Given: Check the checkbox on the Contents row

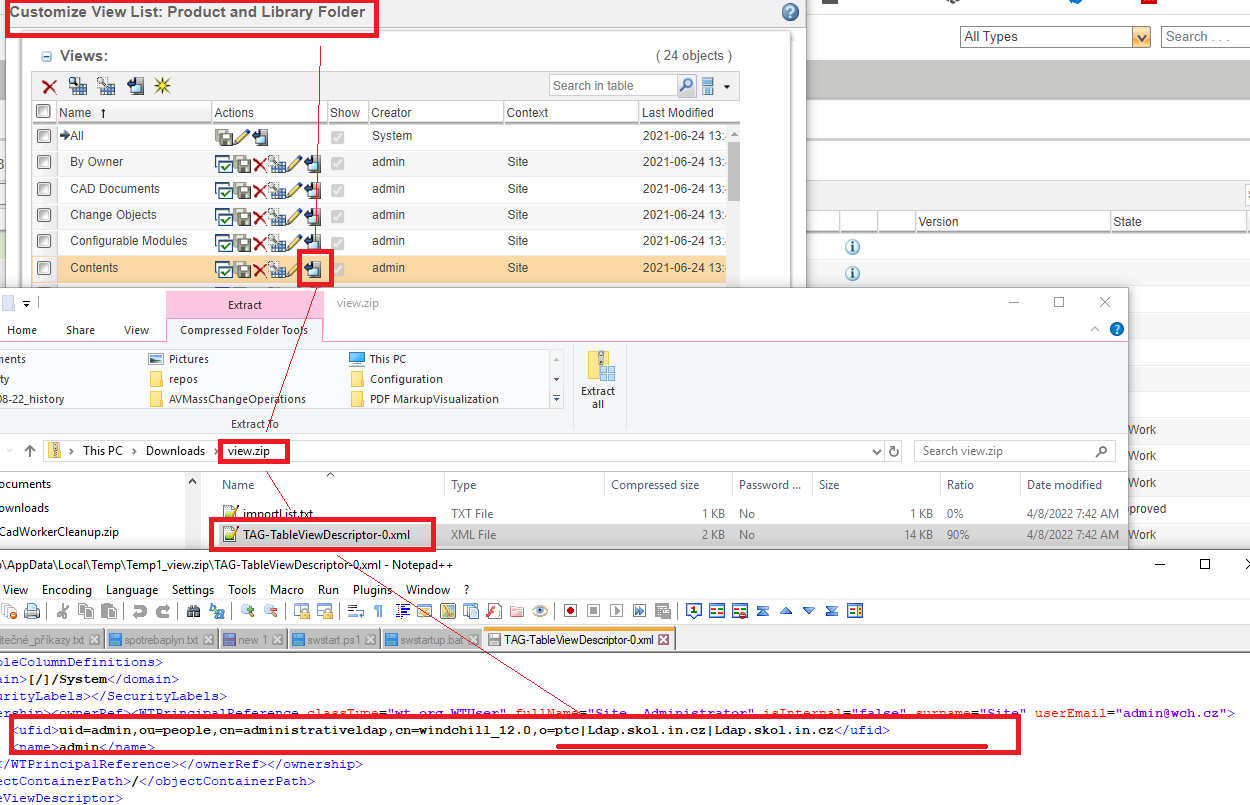Looking at the screenshot, I should tap(42, 267).
